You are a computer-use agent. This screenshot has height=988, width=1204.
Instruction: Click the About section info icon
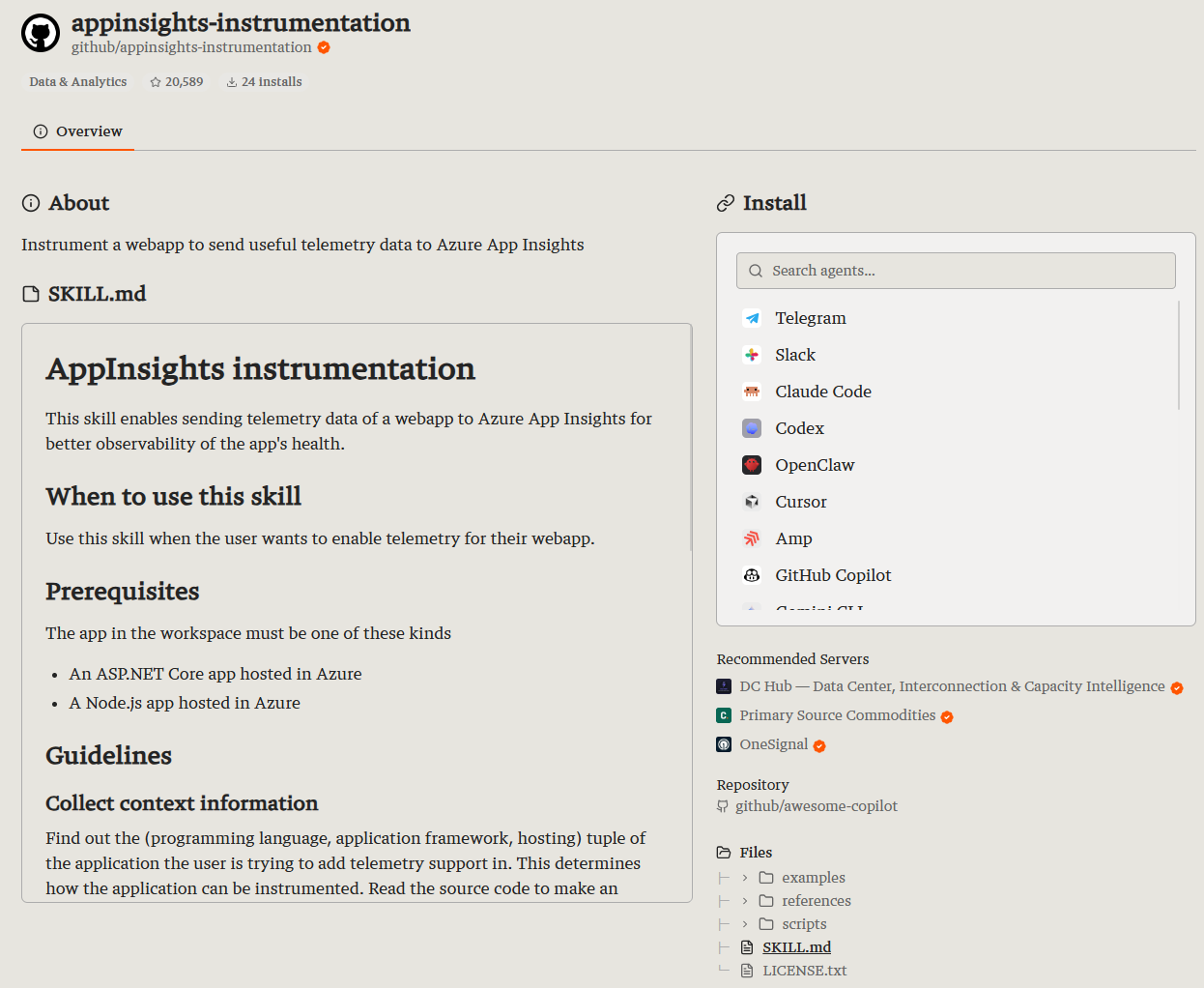pos(31,203)
